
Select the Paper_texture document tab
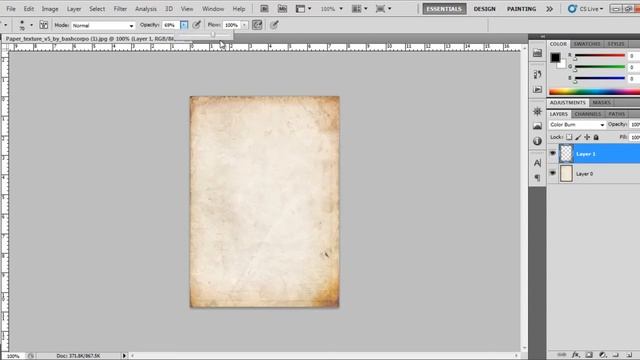click(x=91, y=39)
